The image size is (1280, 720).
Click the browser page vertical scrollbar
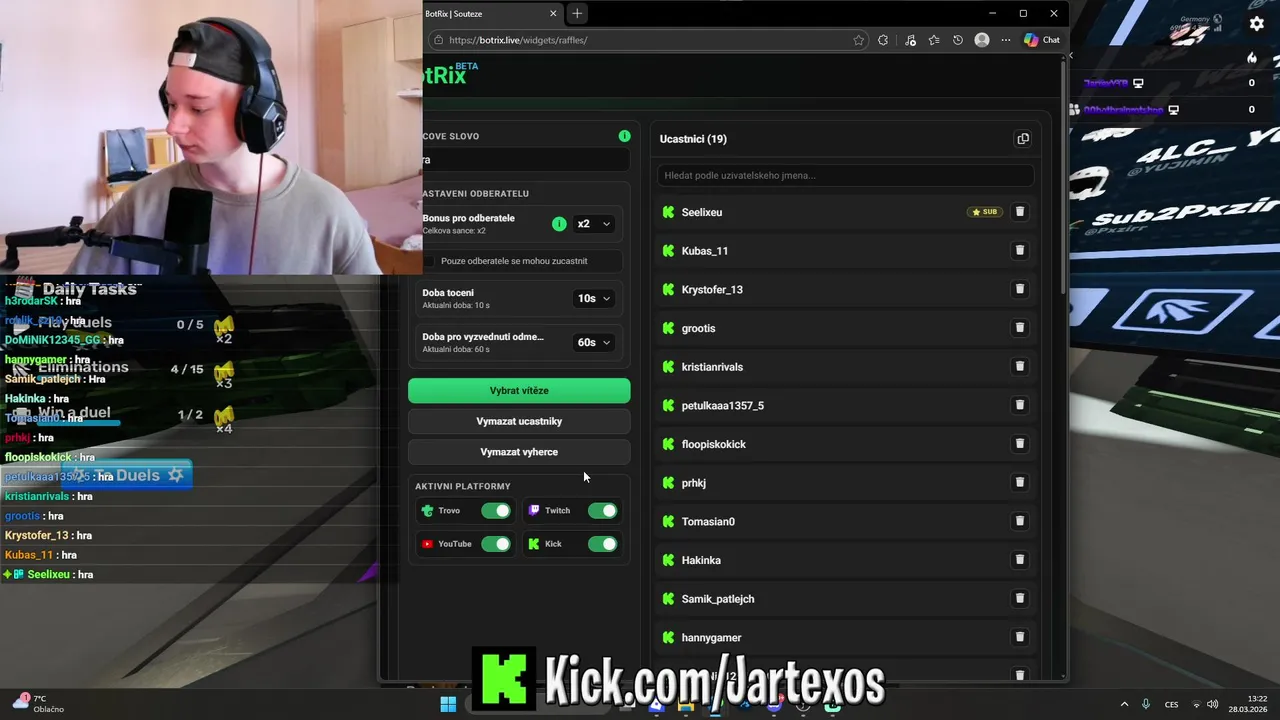(1063, 180)
